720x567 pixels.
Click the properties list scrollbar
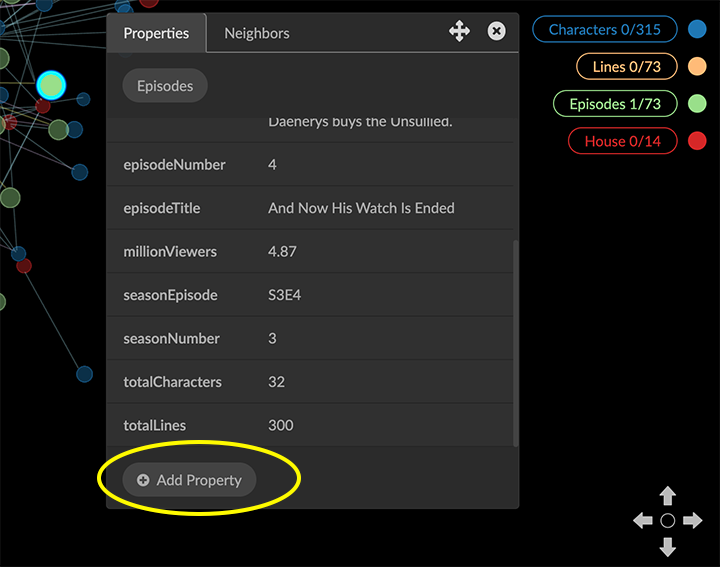pyautogui.click(x=515, y=340)
